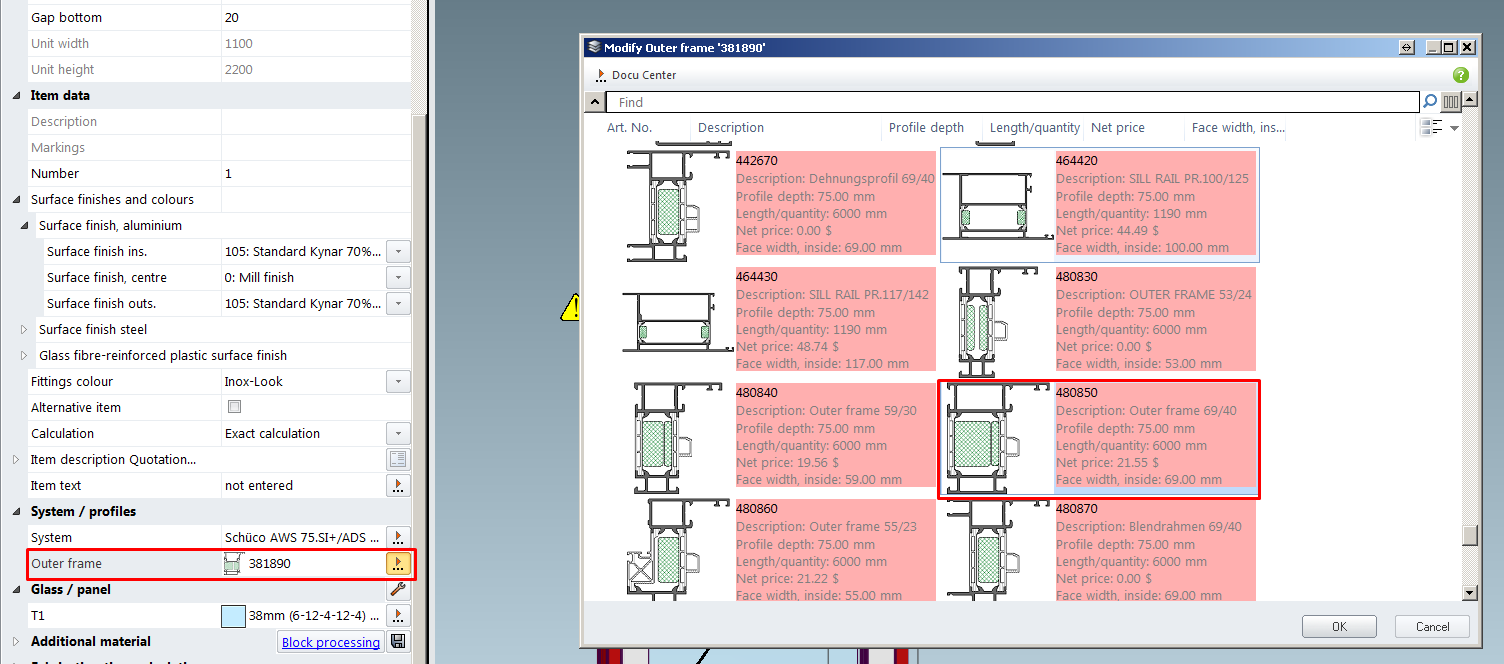Click the T1 light blue glass swatch
The height and width of the screenshot is (664, 1504).
pos(233,616)
